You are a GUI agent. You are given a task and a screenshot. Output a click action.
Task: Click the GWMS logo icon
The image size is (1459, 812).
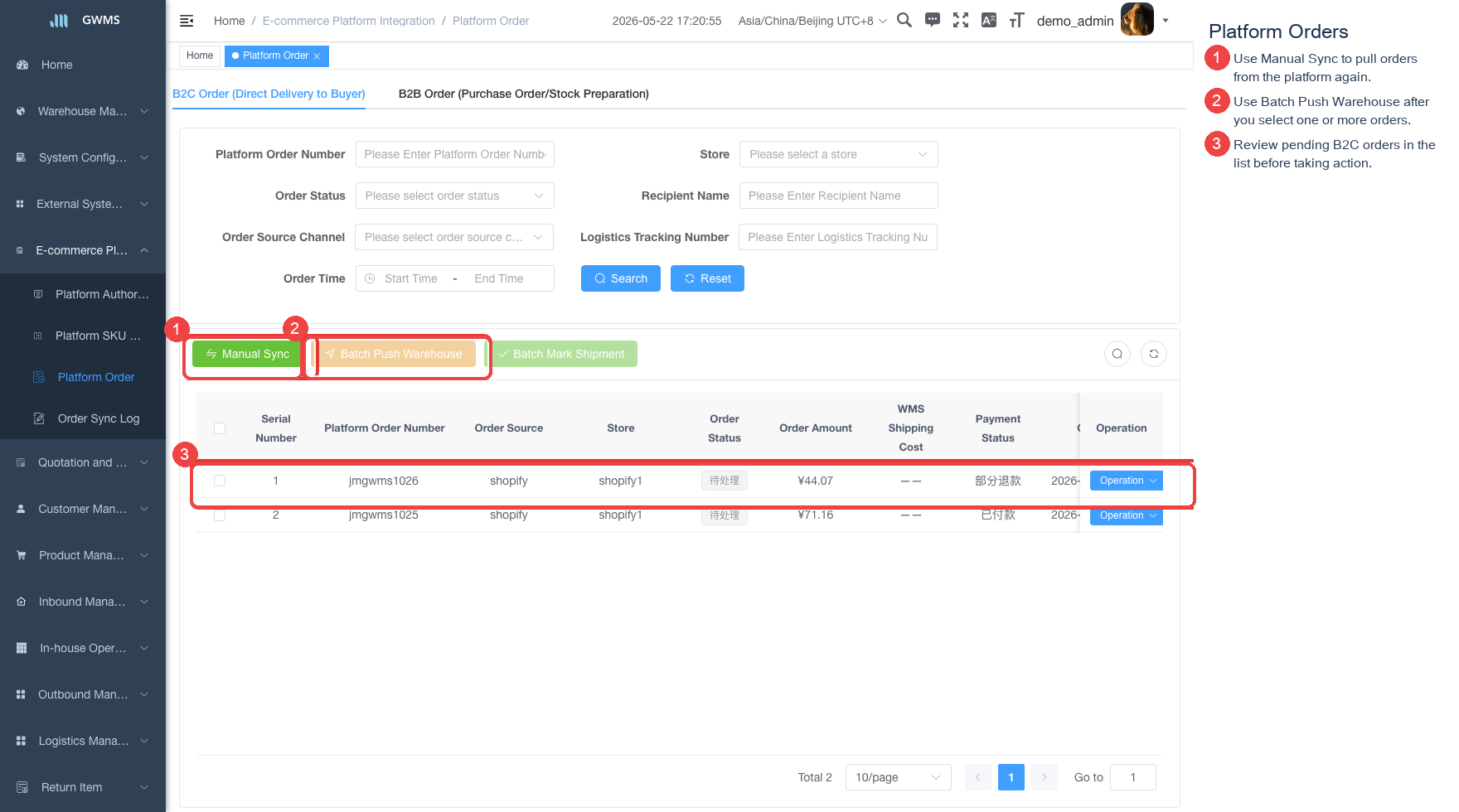59,20
